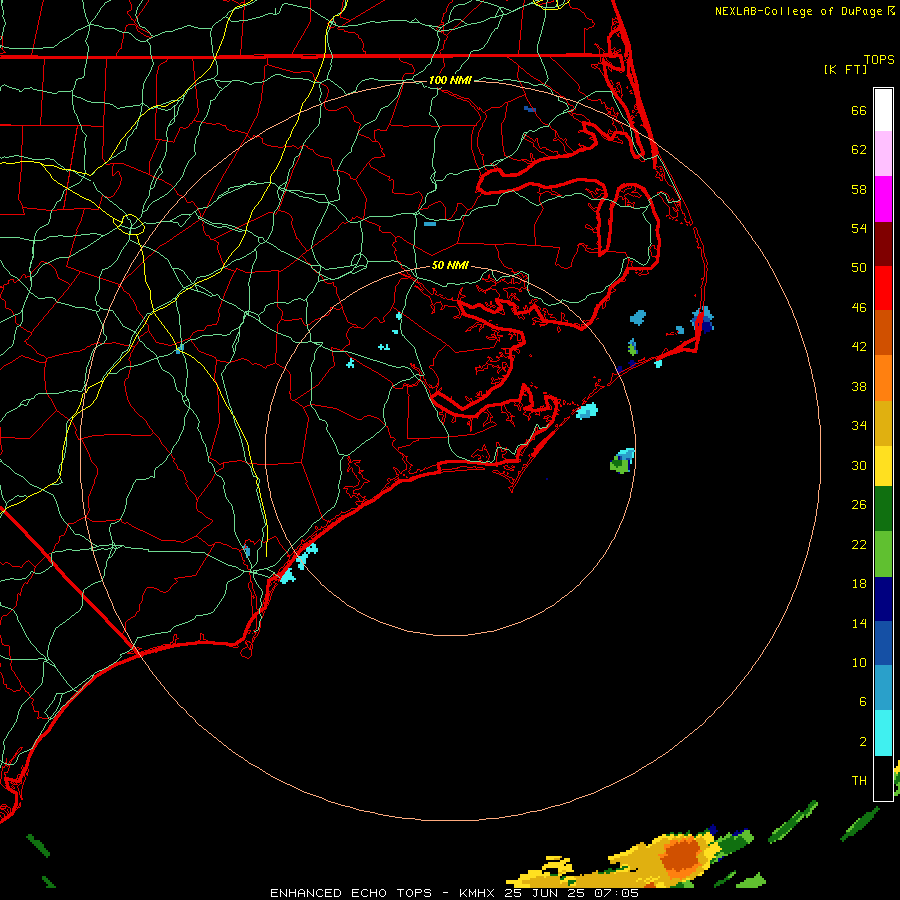Click the ENHANCED ECHO TOPS caption text
The image size is (900, 900).
[x=351, y=893]
